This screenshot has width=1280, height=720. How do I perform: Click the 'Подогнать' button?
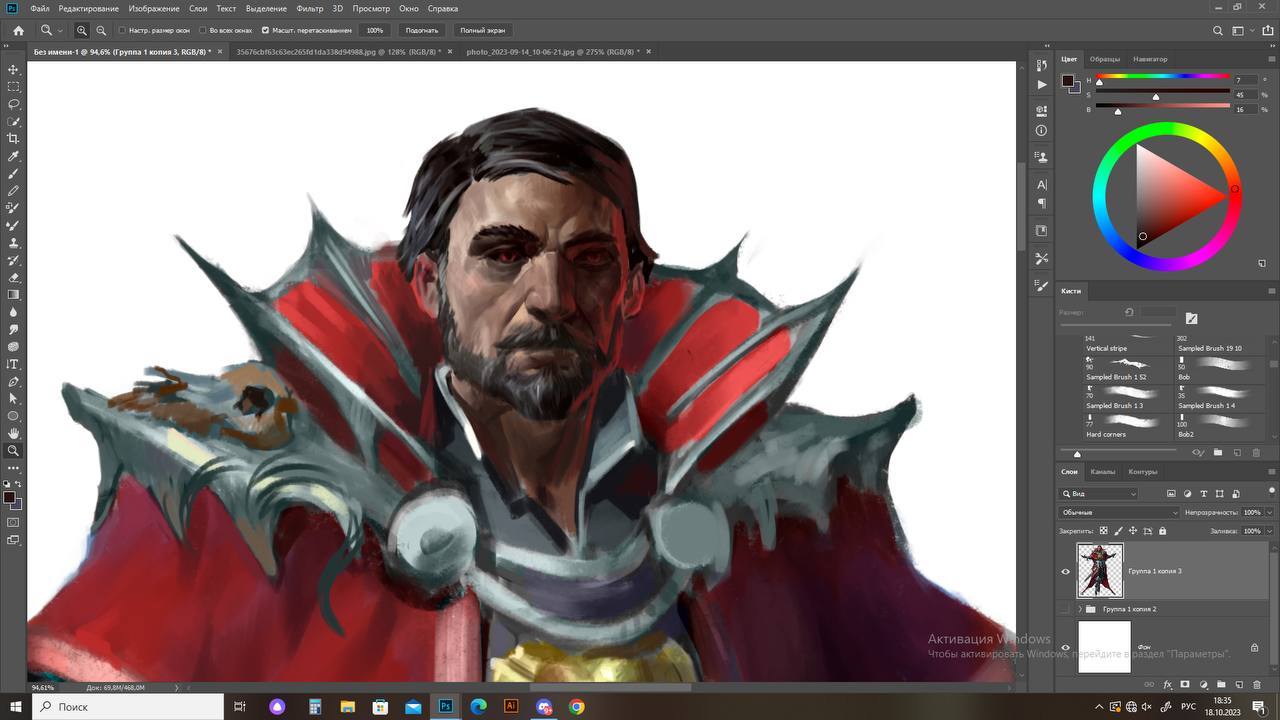click(x=422, y=31)
